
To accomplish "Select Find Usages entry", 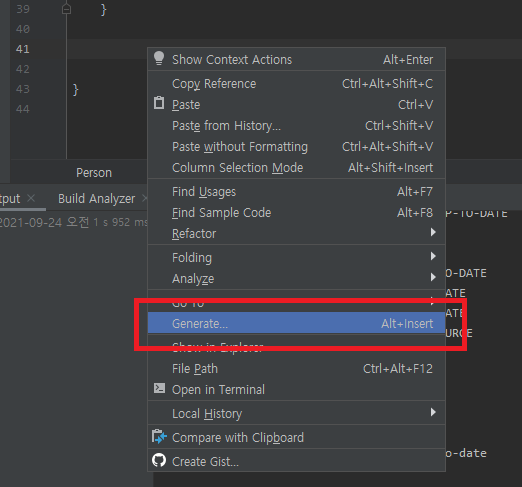I will [x=297, y=192].
